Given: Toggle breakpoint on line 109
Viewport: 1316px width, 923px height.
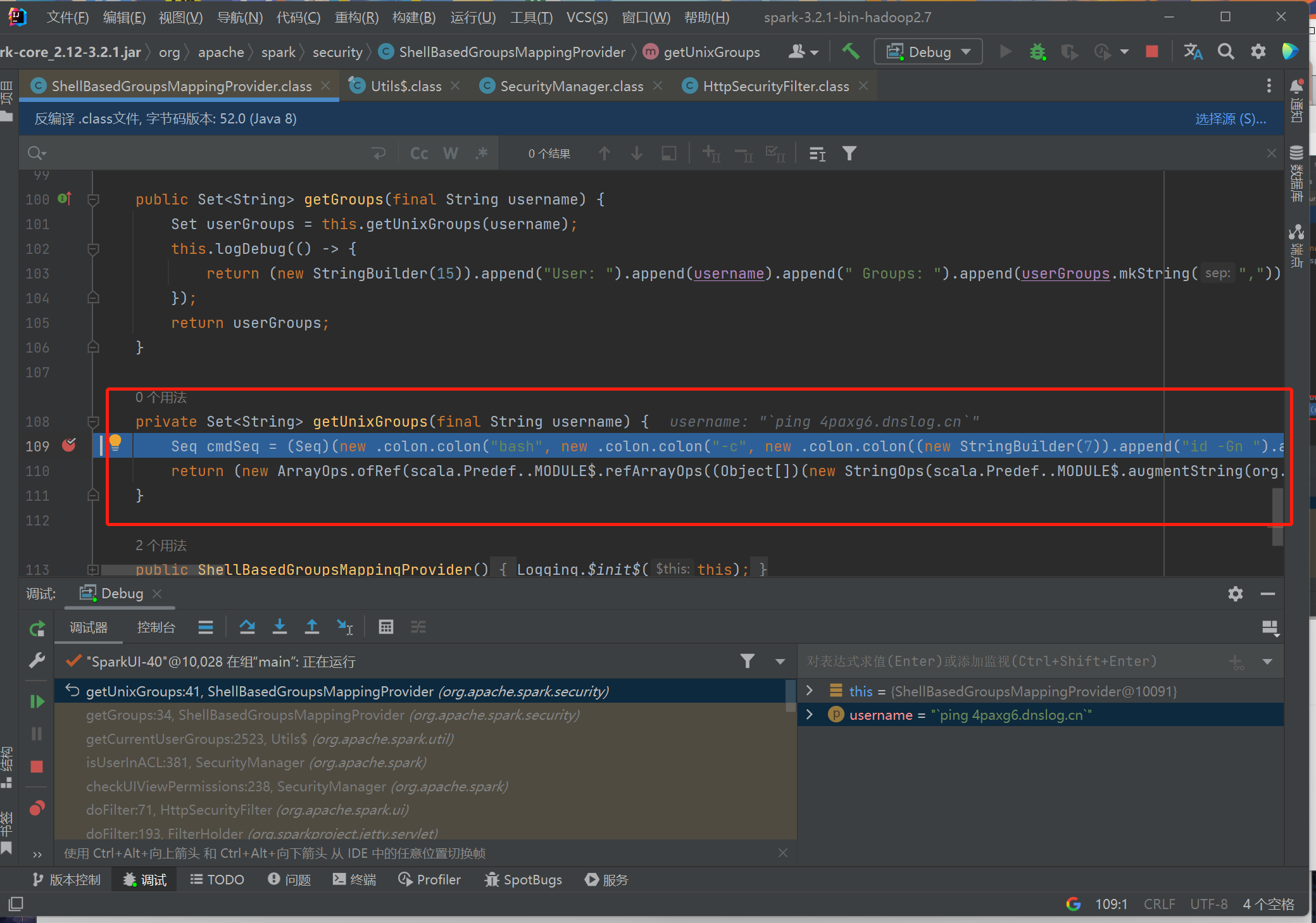Looking at the screenshot, I should (69, 446).
